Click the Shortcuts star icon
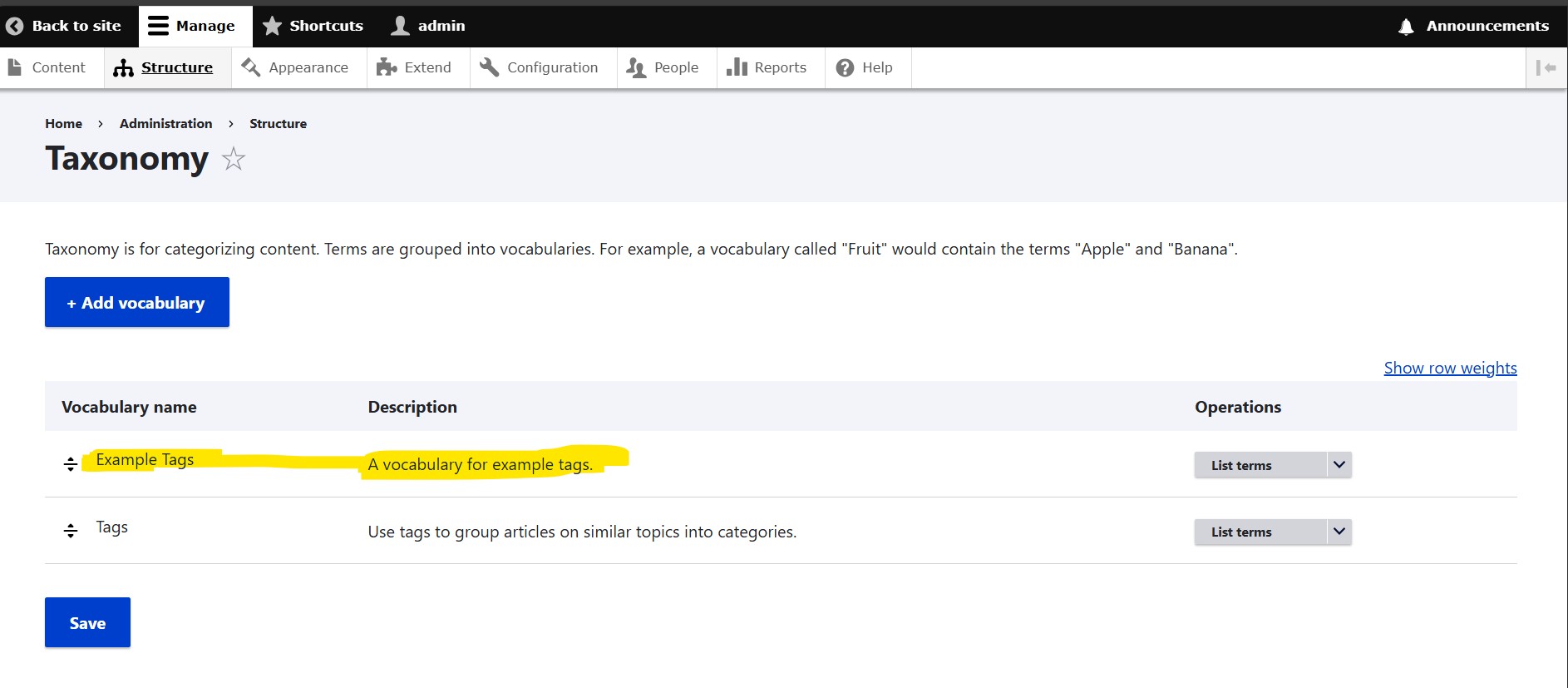The image size is (1568, 688). coord(272,26)
